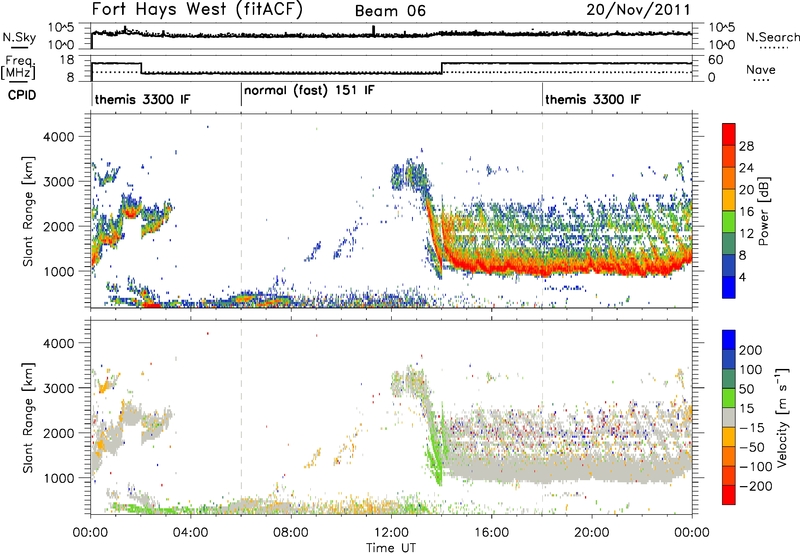
Task: Click the "N.Sky" legend label
Action: 19,37
